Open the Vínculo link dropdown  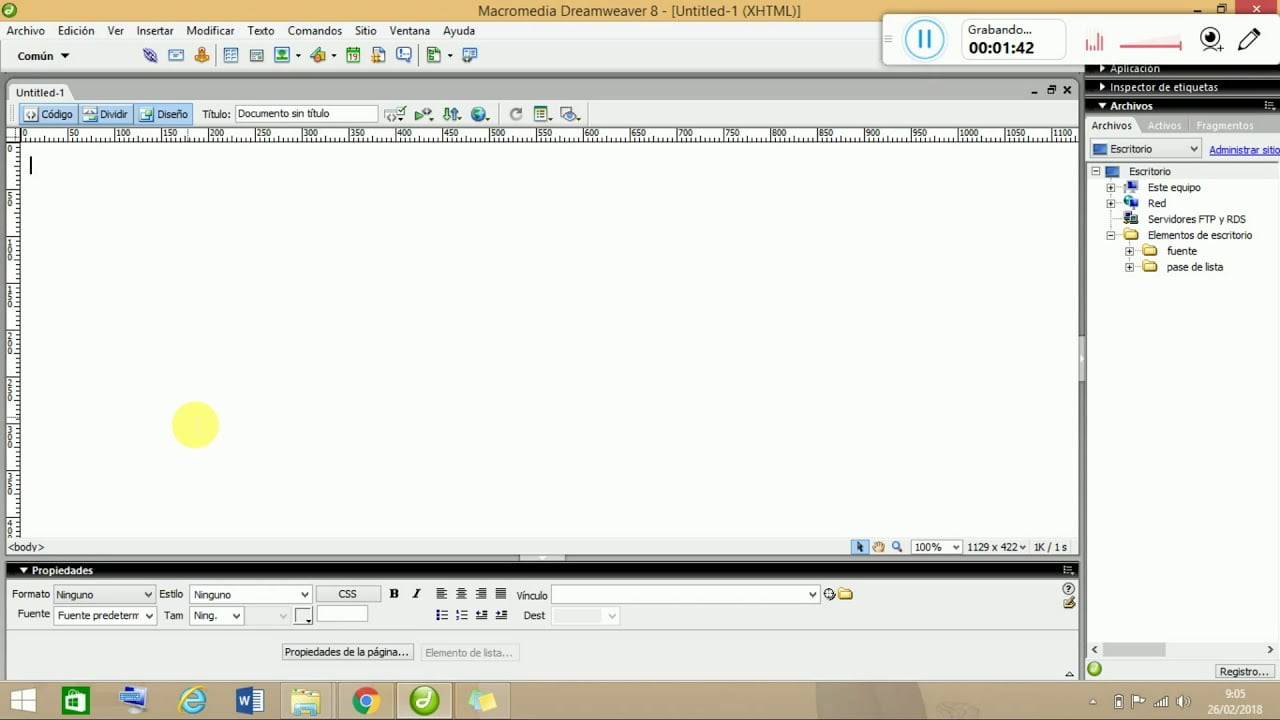(x=685, y=594)
